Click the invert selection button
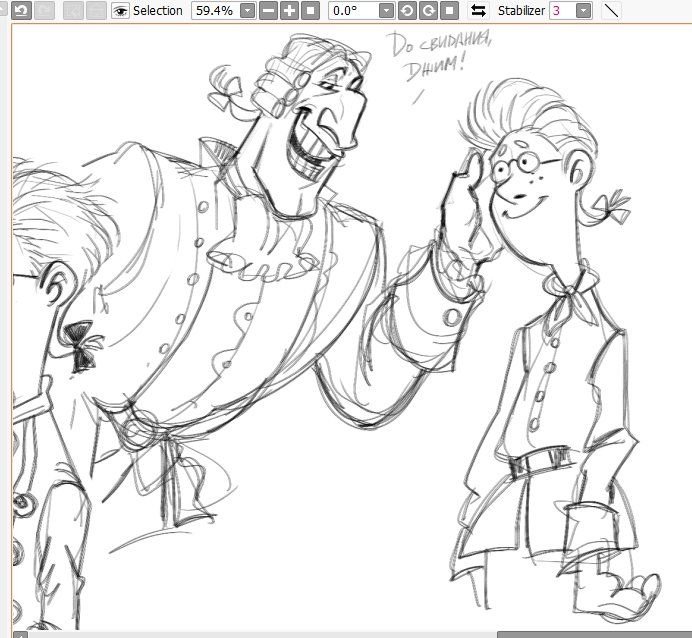692x638 pixels. click(95, 10)
